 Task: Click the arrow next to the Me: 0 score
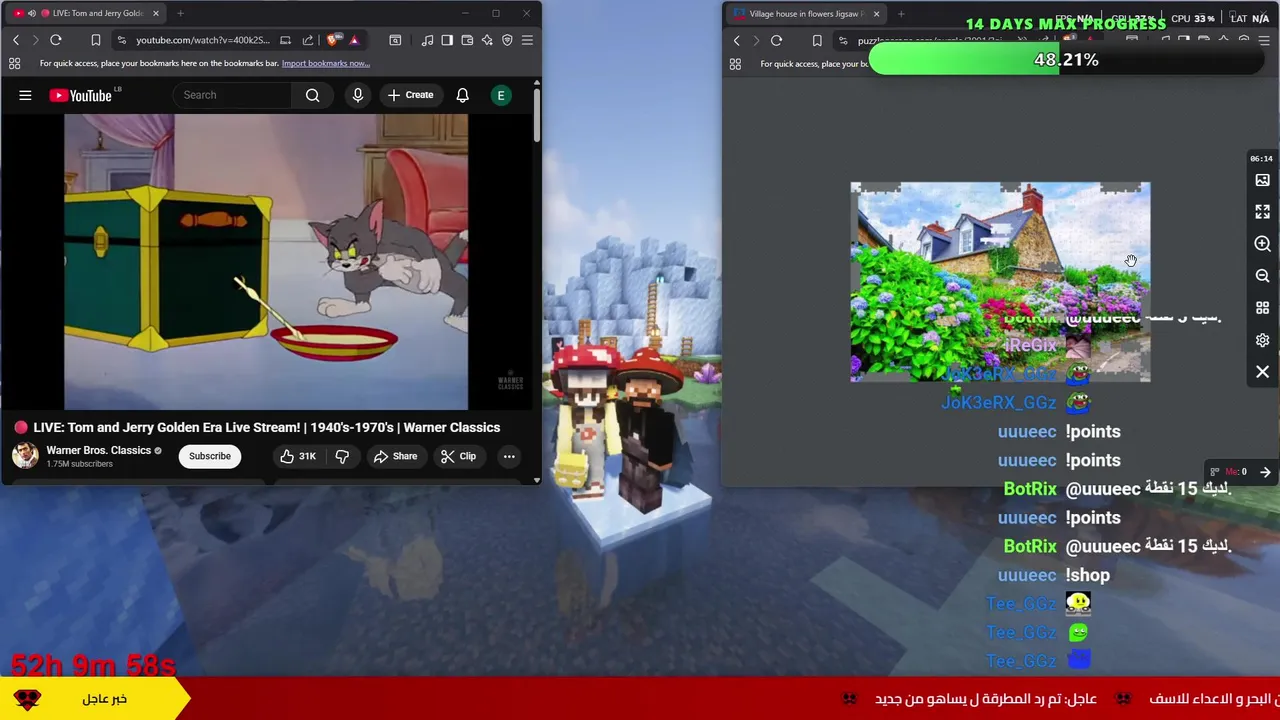(1265, 472)
